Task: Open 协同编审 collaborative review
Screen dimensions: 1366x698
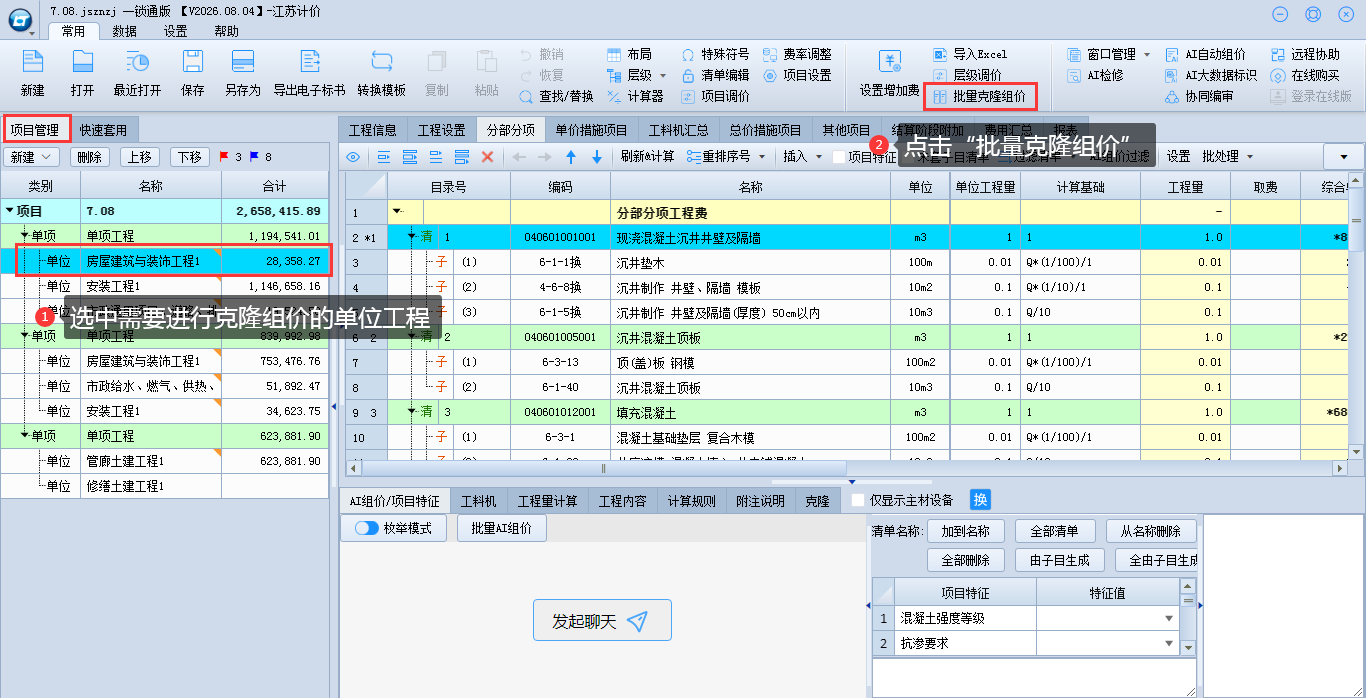Action: tap(1199, 96)
